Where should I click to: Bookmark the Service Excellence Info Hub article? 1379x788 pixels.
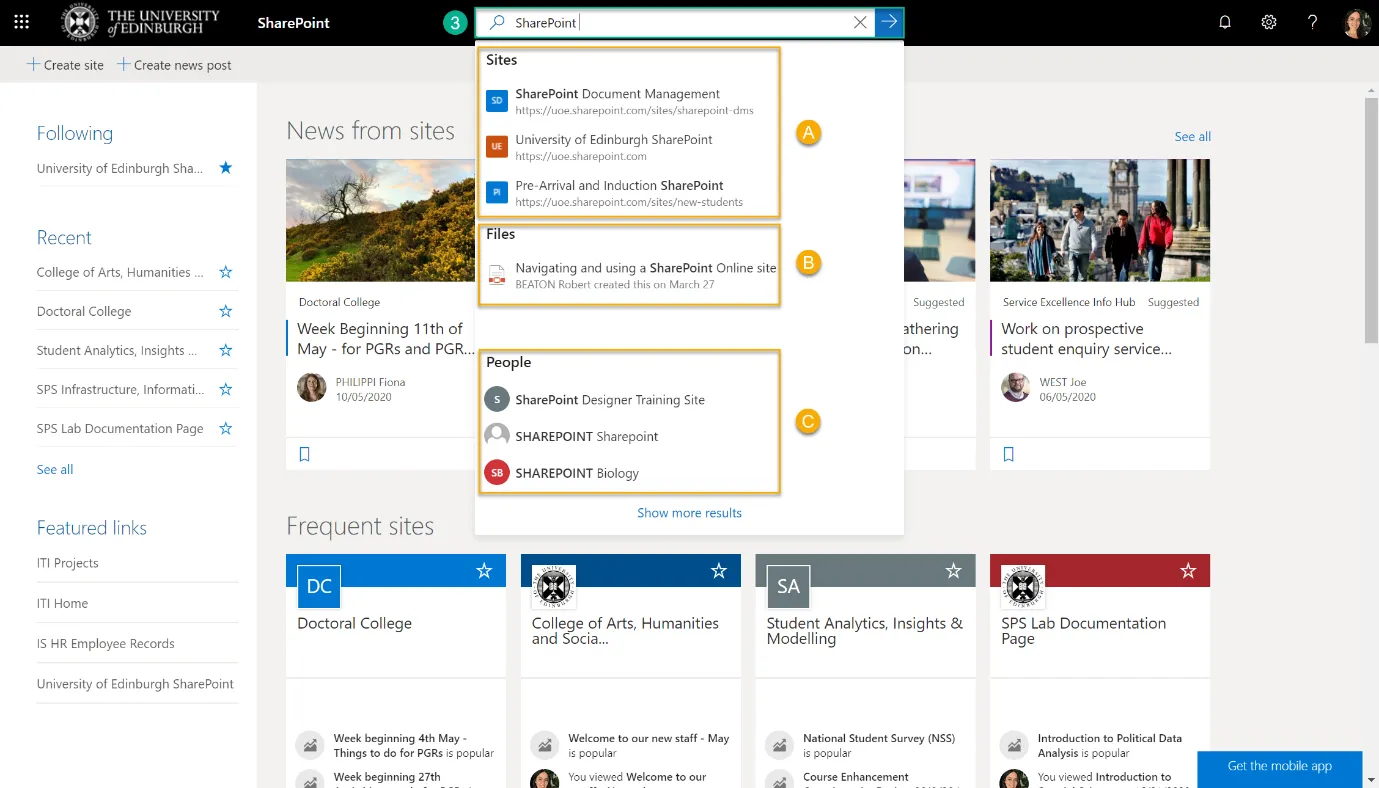(x=1008, y=453)
